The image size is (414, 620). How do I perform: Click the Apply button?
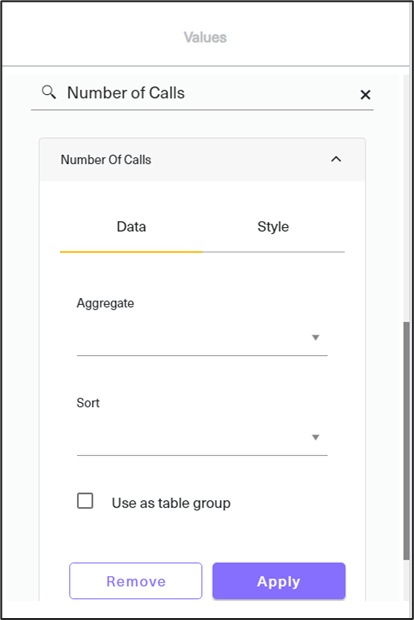click(279, 581)
